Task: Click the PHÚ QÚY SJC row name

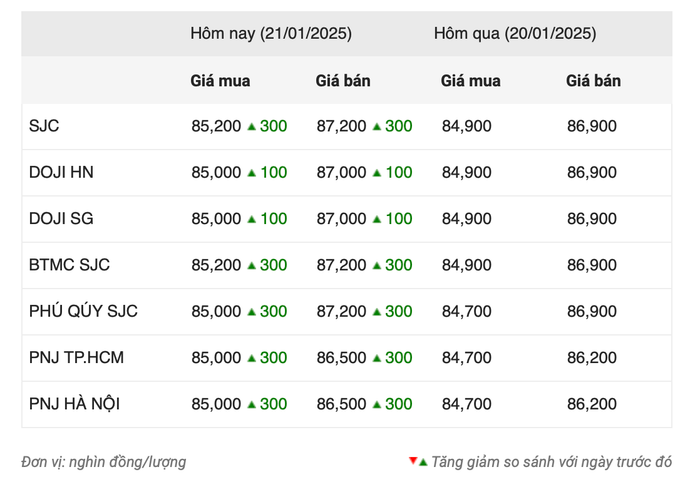Action: pyautogui.click(x=83, y=311)
